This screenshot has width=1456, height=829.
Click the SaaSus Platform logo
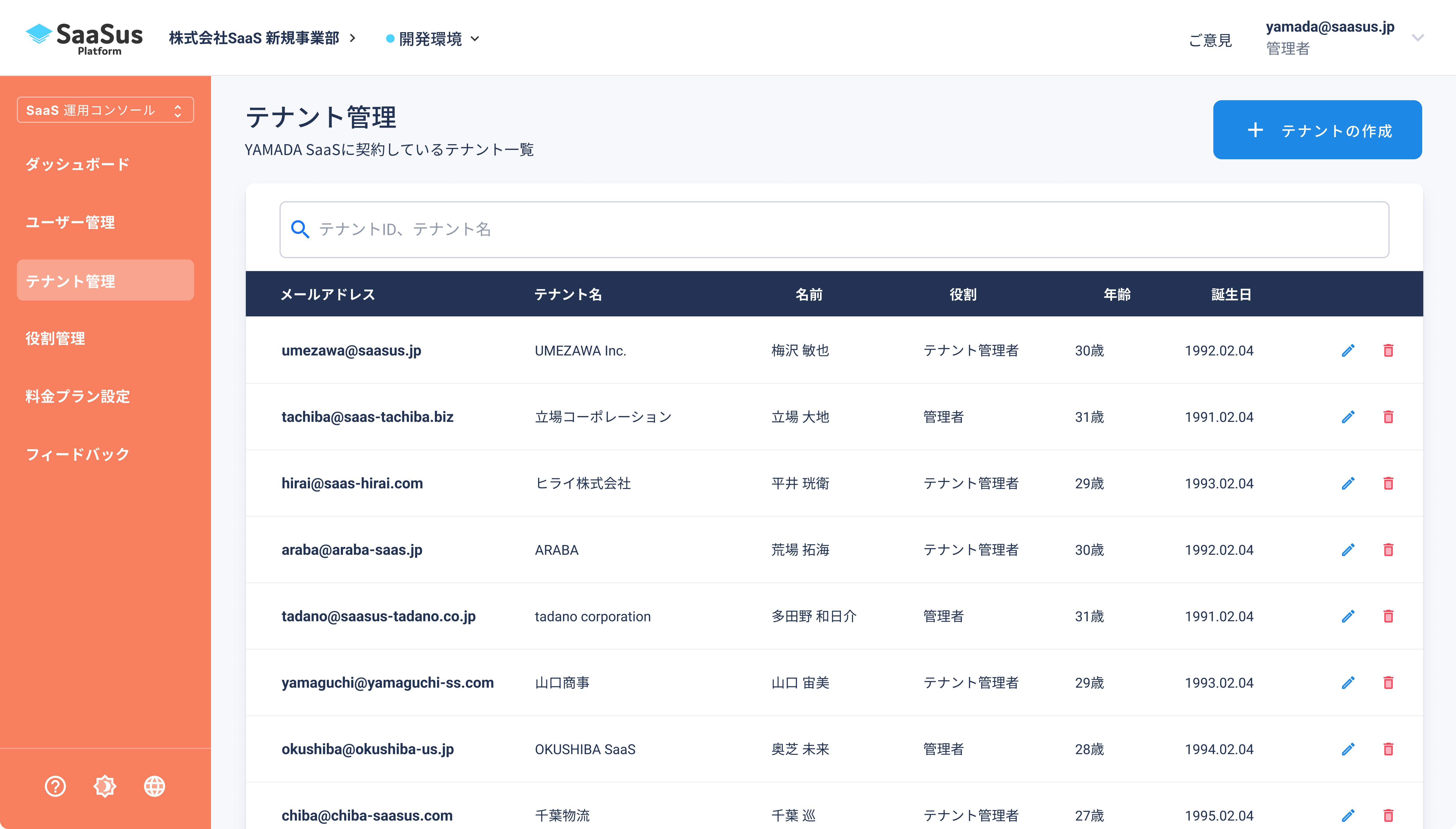click(84, 39)
